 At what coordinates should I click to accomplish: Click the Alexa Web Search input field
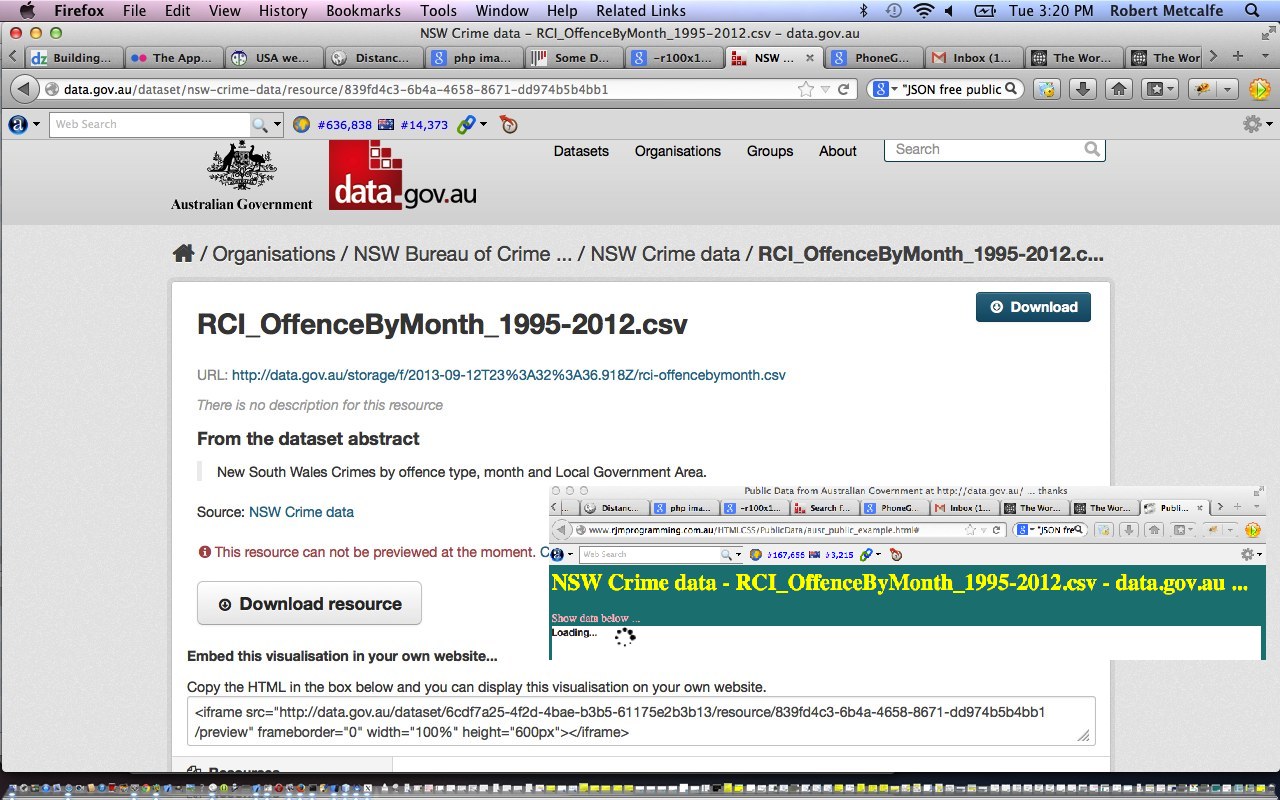pyautogui.click(x=150, y=124)
